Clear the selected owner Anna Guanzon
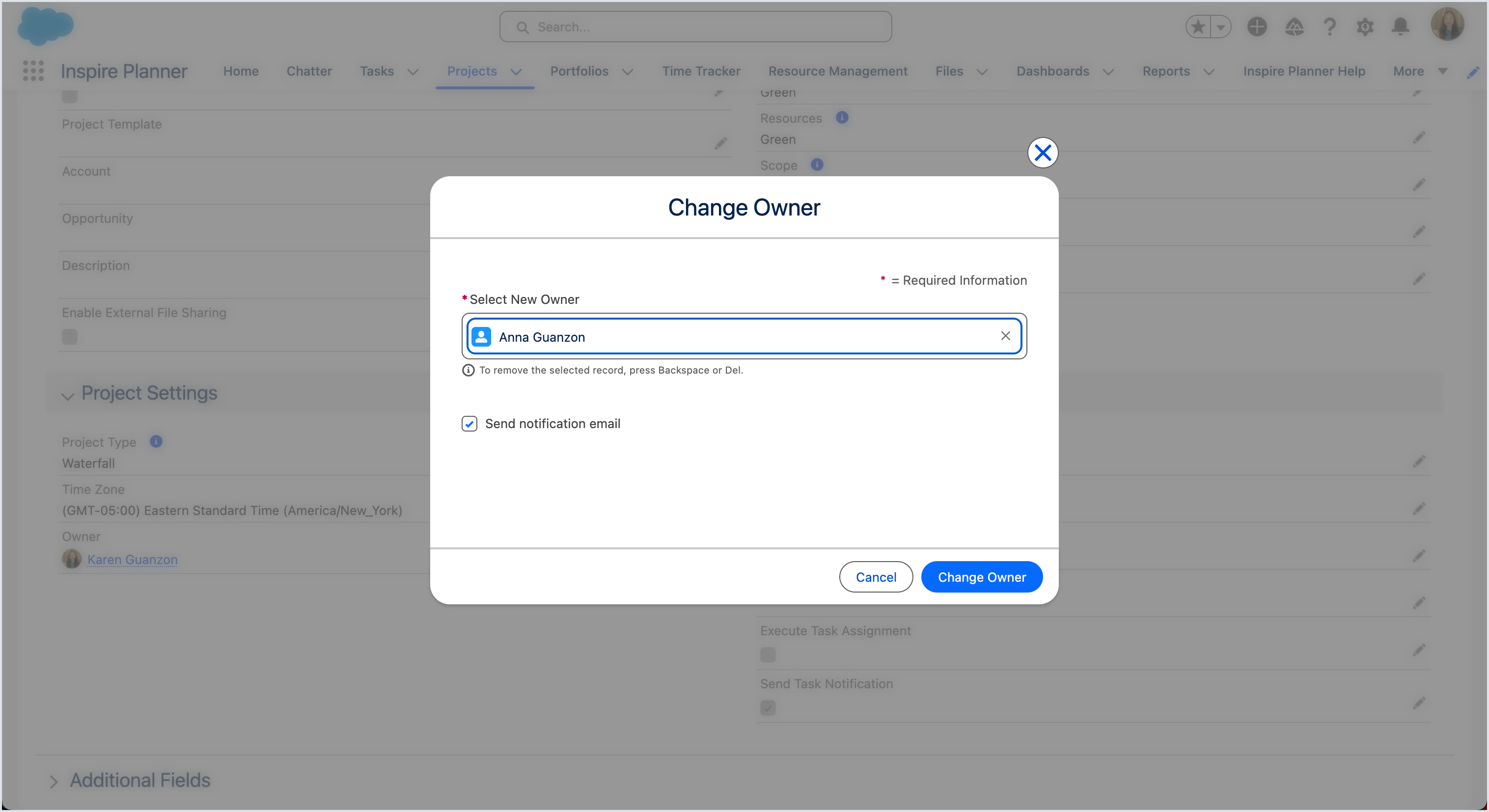1489x812 pixels. [x=1005, y=336]
